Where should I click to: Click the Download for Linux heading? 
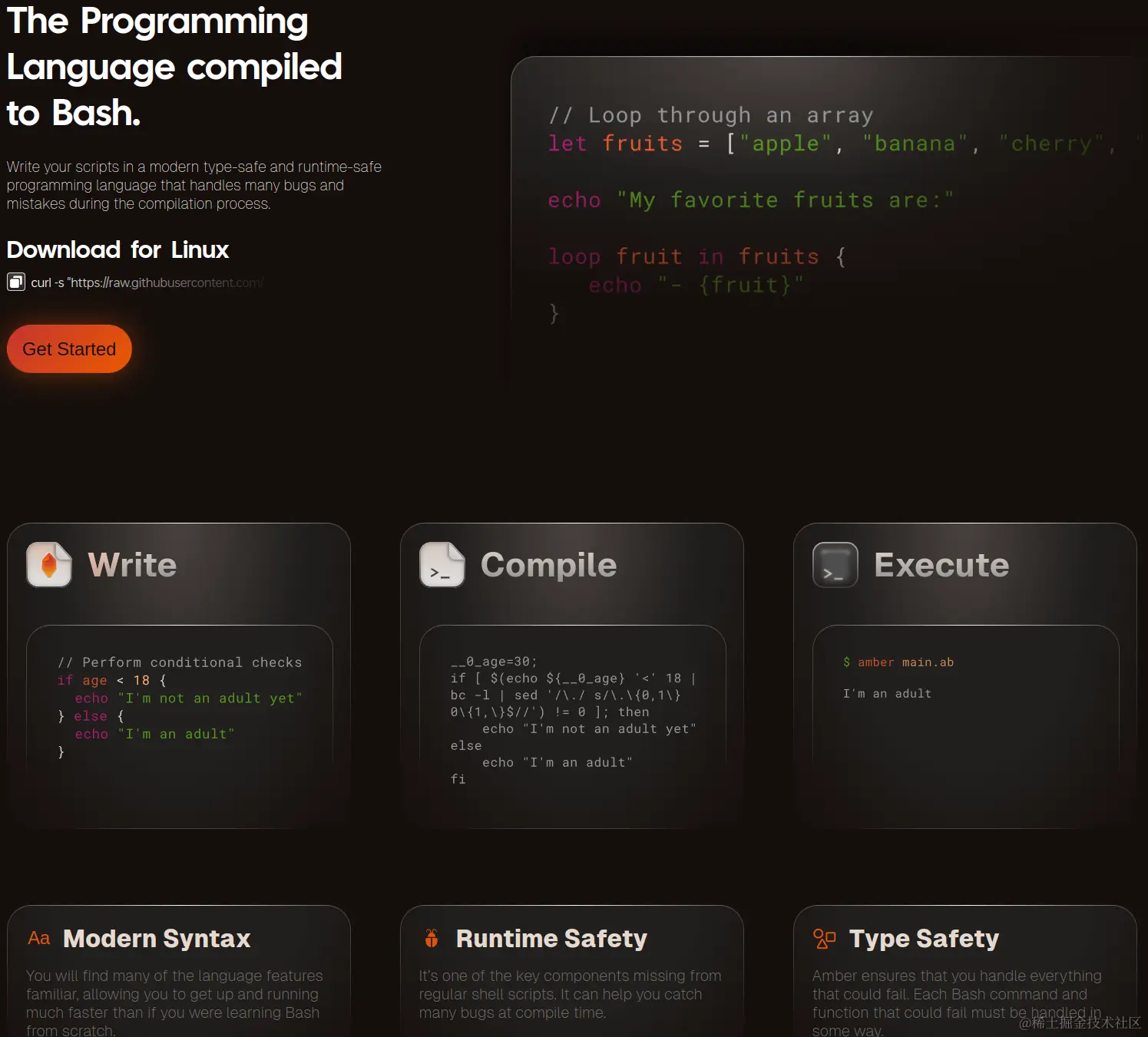click(117, 249)
